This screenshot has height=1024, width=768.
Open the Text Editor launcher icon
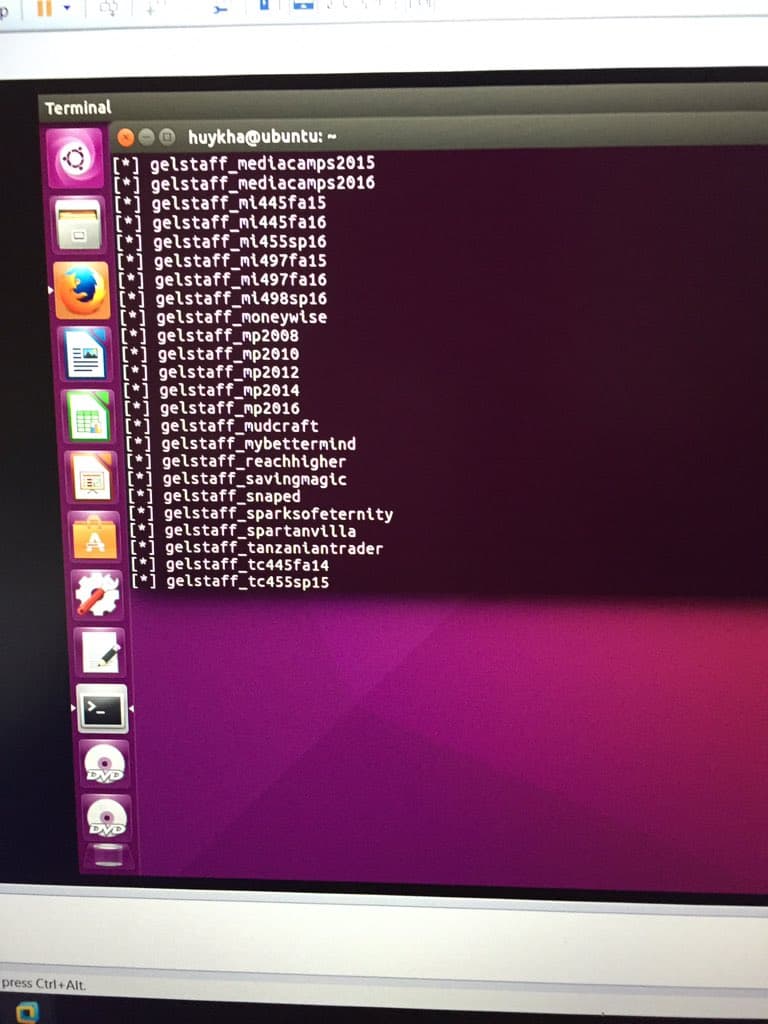click(100, 652)
